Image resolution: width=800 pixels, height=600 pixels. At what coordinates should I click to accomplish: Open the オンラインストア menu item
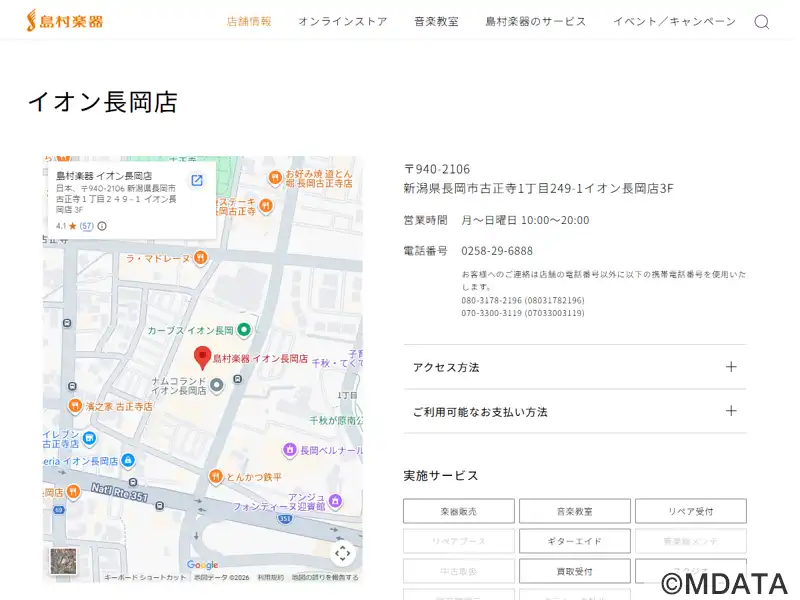342,21
